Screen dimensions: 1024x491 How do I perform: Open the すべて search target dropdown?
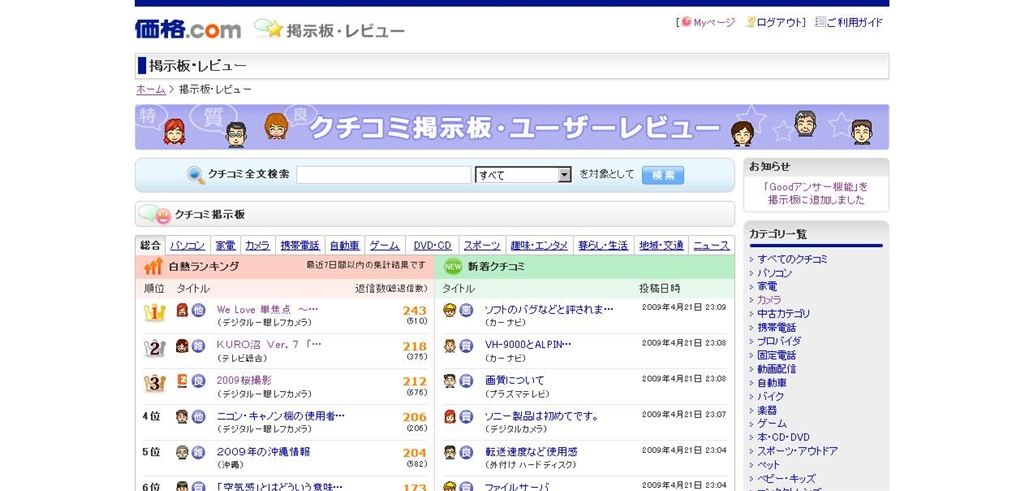tap(523, 175)
